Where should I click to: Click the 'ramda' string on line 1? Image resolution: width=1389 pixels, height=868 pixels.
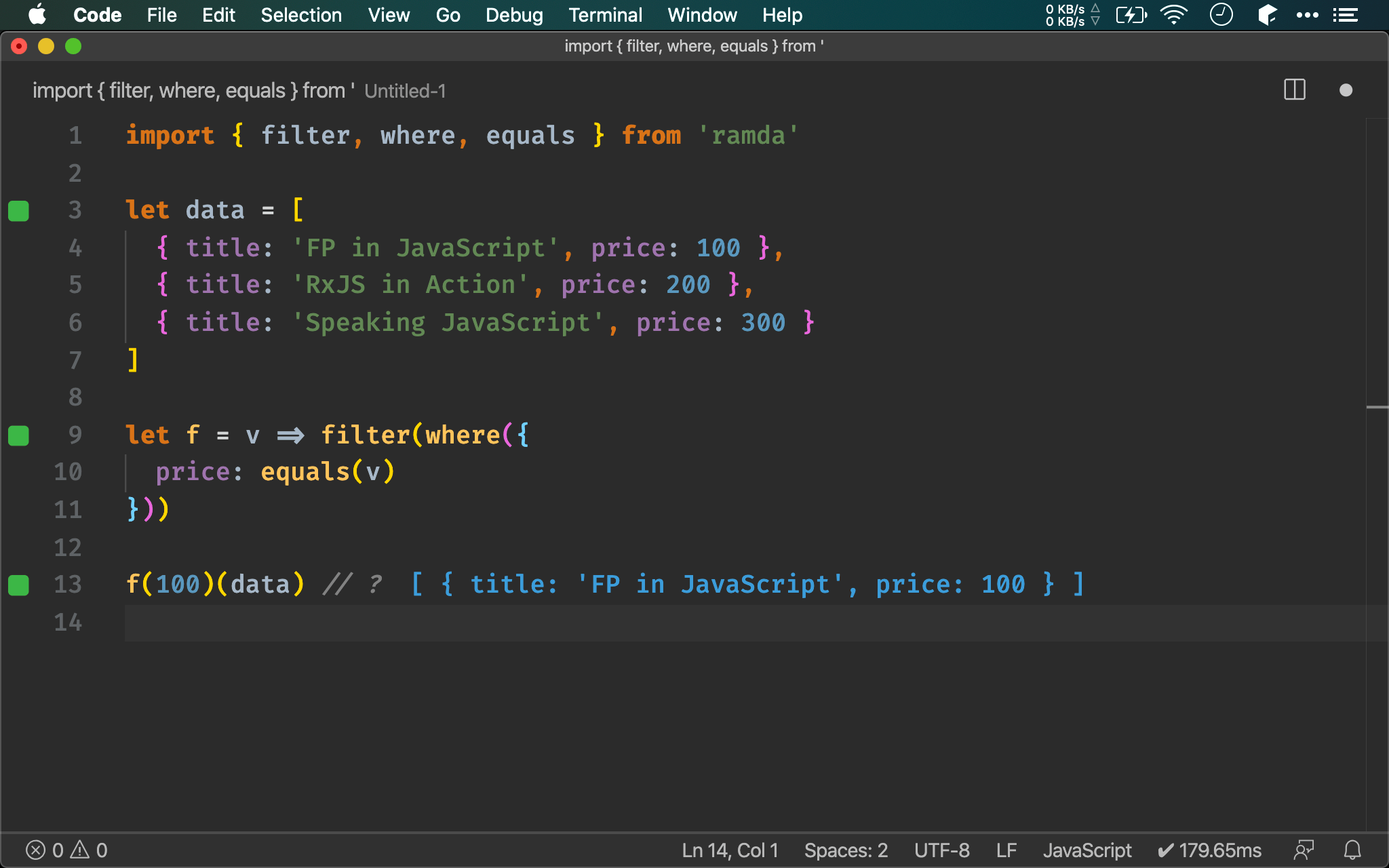(x=749, y=136)
